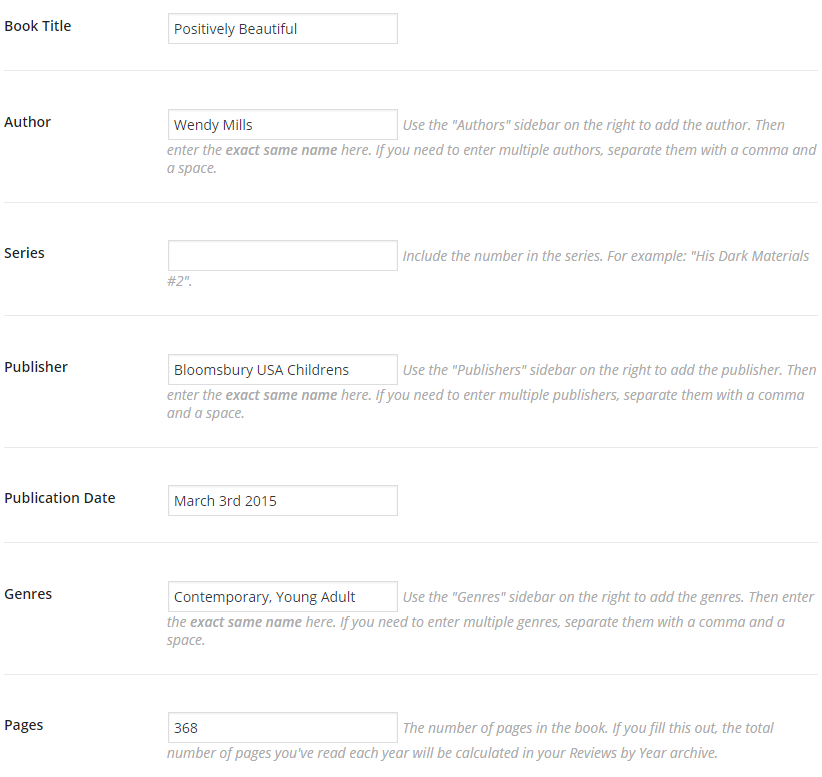Viewport: 822px width, 777px height.
Task: Click the Book Title label
Action: pos(38,26)
